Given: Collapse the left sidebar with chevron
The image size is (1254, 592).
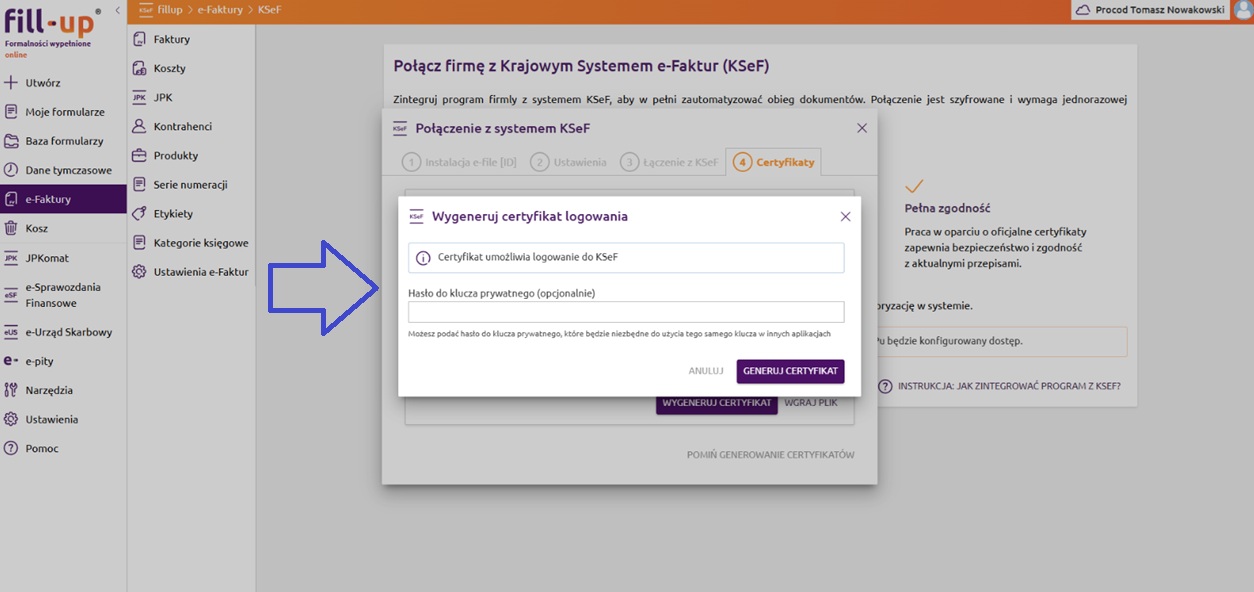Looking at the screenshot, I should 118,10.
